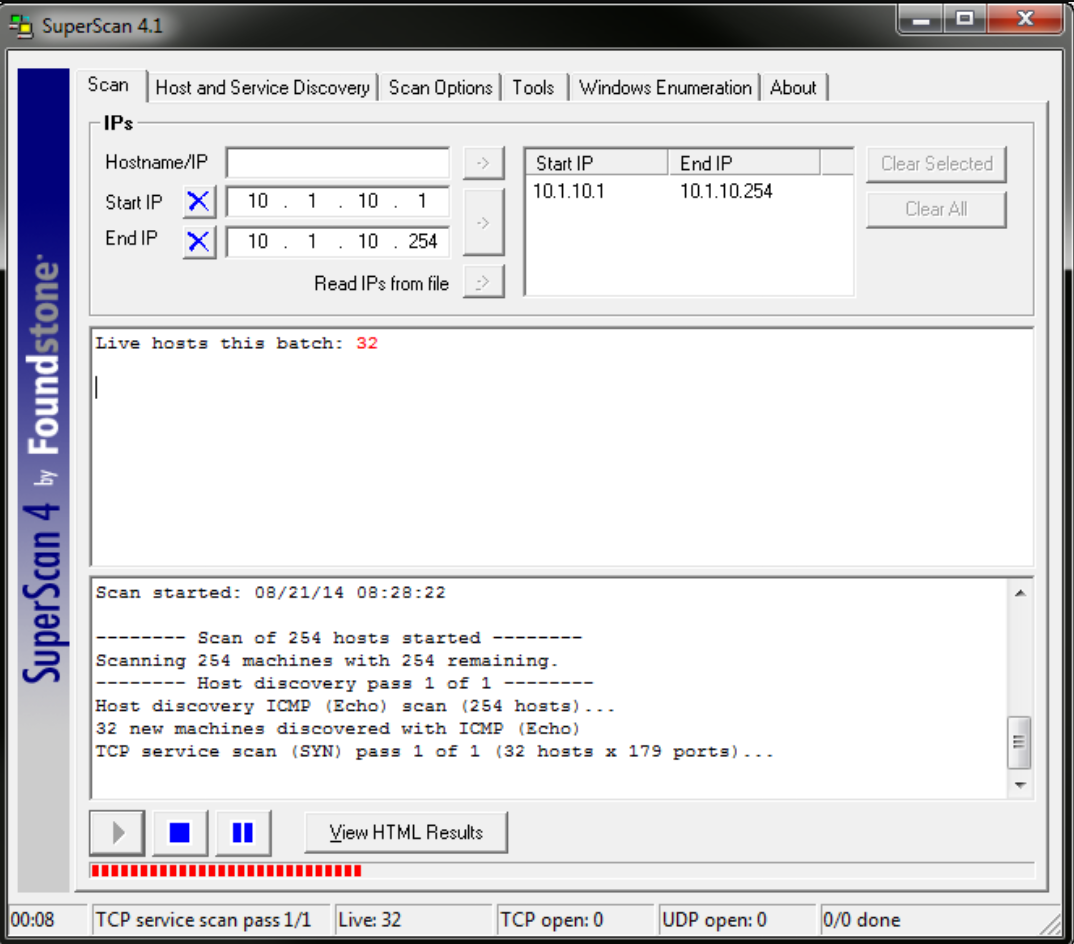1074x944 pixels.
Task: Minimize the SuperScan window
Action: [x=921, y=19]
